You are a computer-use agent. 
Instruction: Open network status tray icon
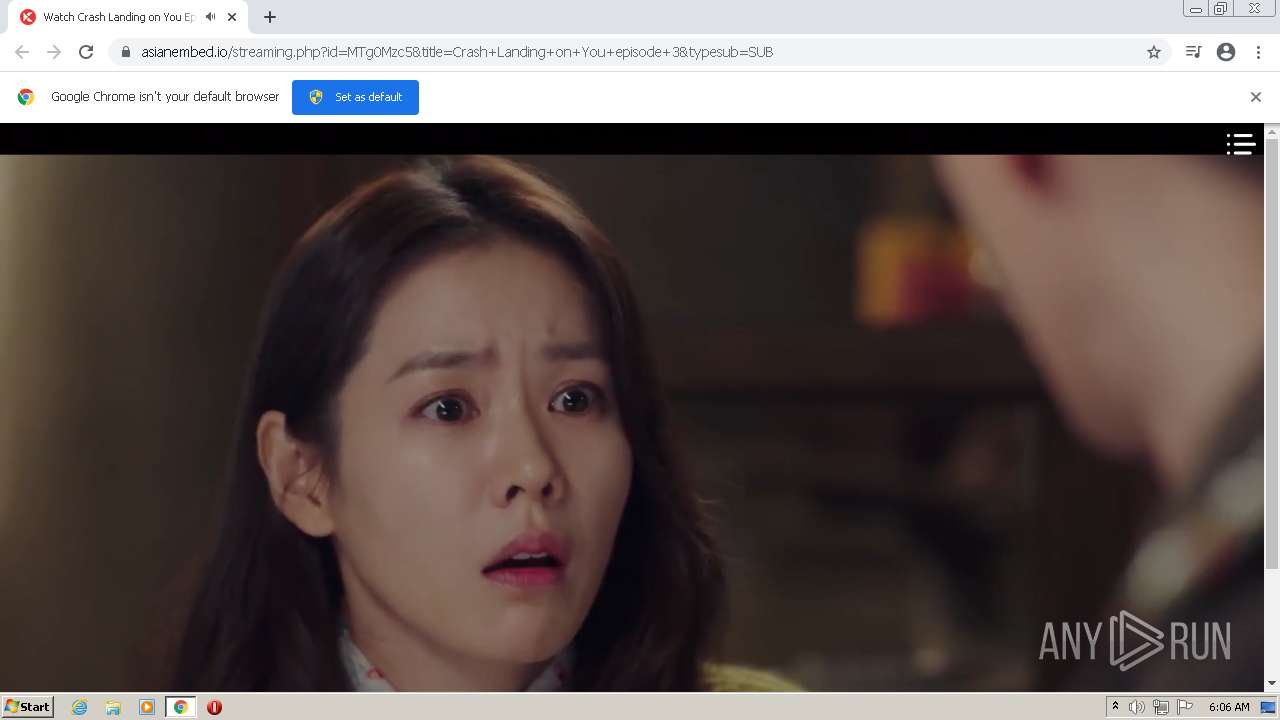1161,707
